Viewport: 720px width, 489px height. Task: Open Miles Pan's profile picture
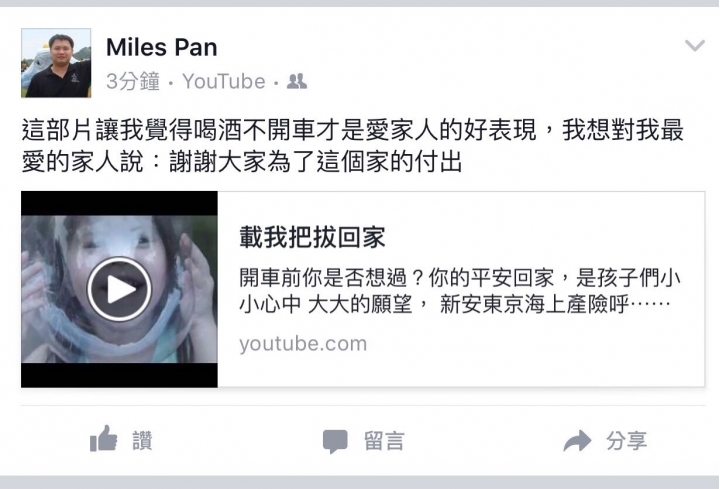(x=56, y=63)
